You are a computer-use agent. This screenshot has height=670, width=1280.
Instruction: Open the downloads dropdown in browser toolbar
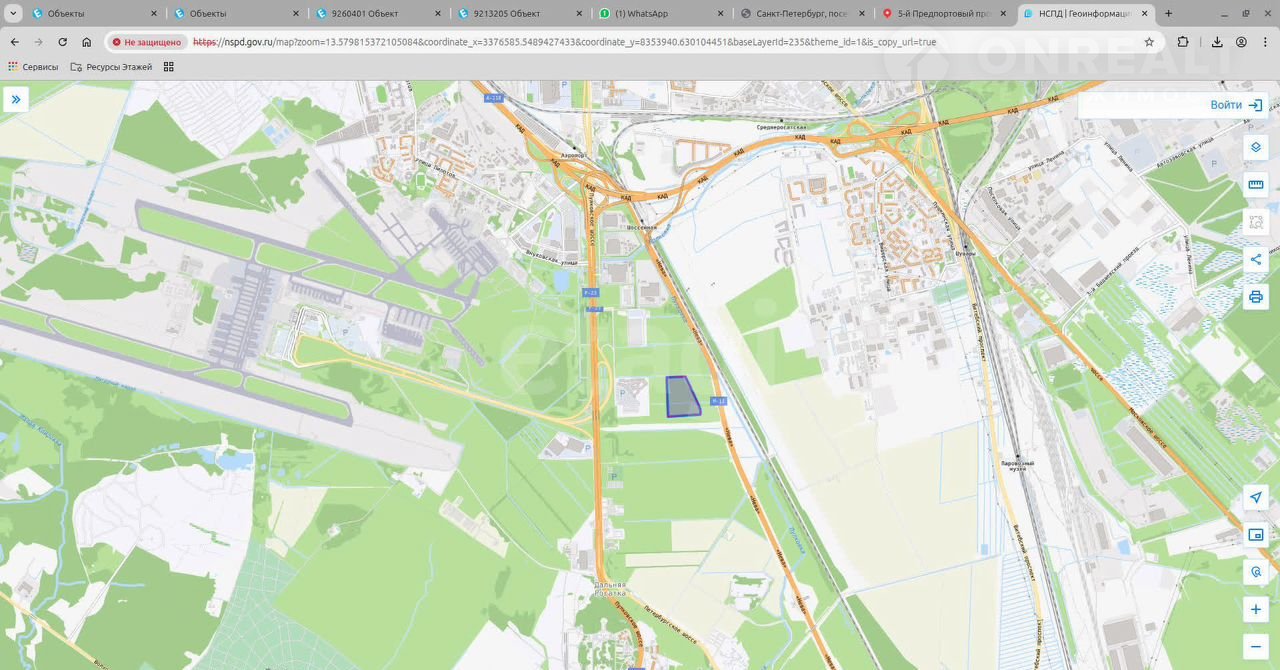1216,42
